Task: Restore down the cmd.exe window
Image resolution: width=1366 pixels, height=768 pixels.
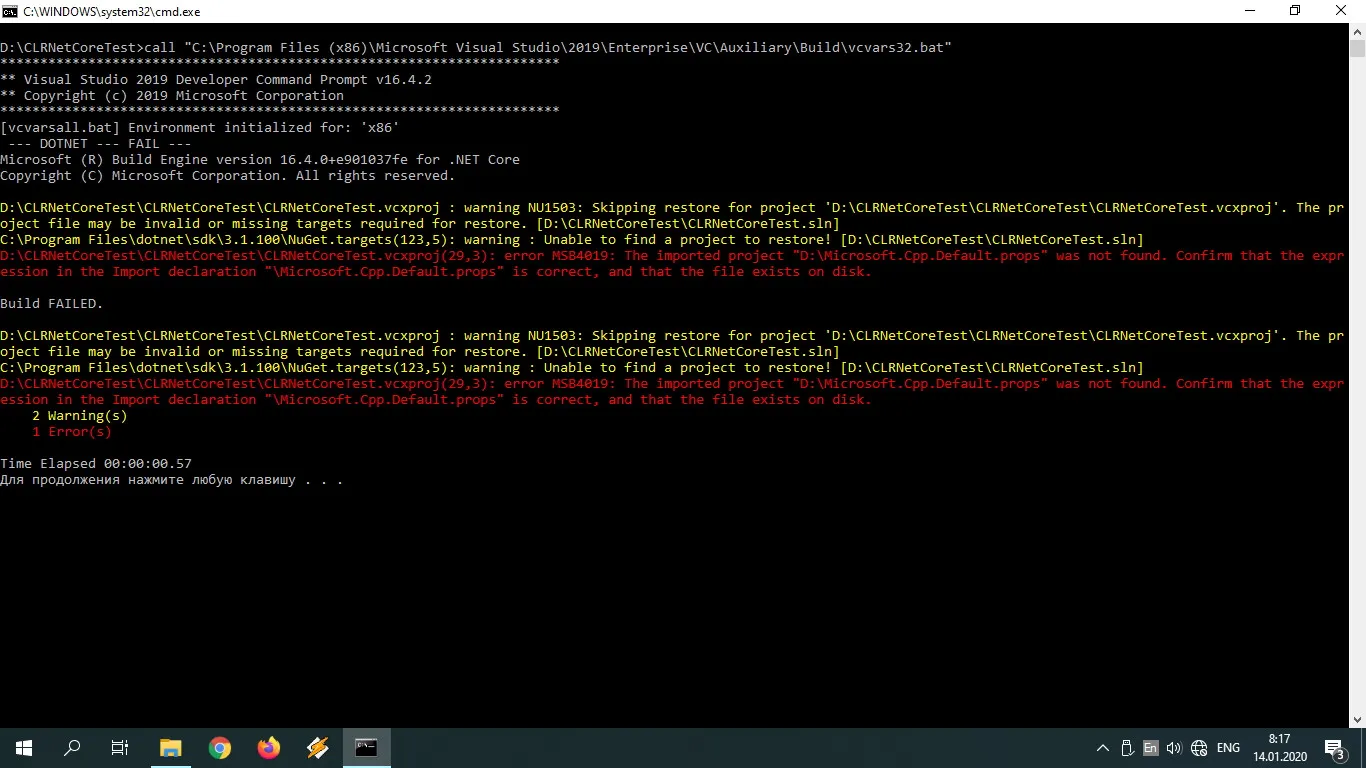Action: click(1295, 11)
